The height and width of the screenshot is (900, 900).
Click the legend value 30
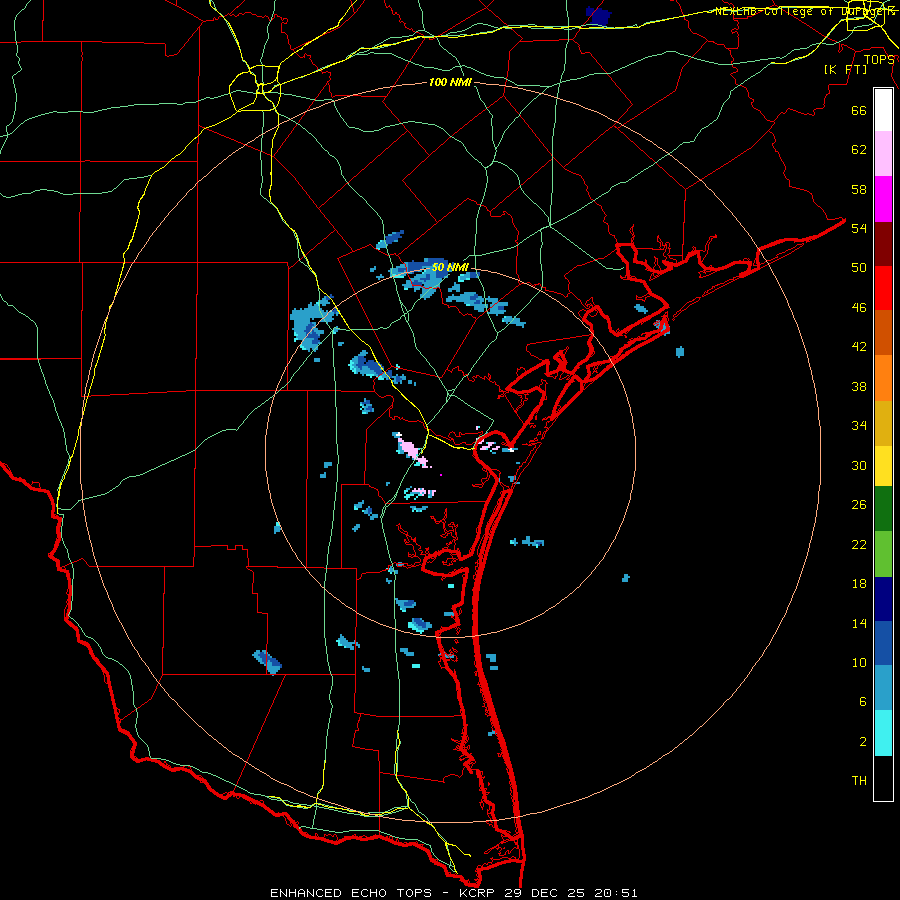click(x=859, y=465)
